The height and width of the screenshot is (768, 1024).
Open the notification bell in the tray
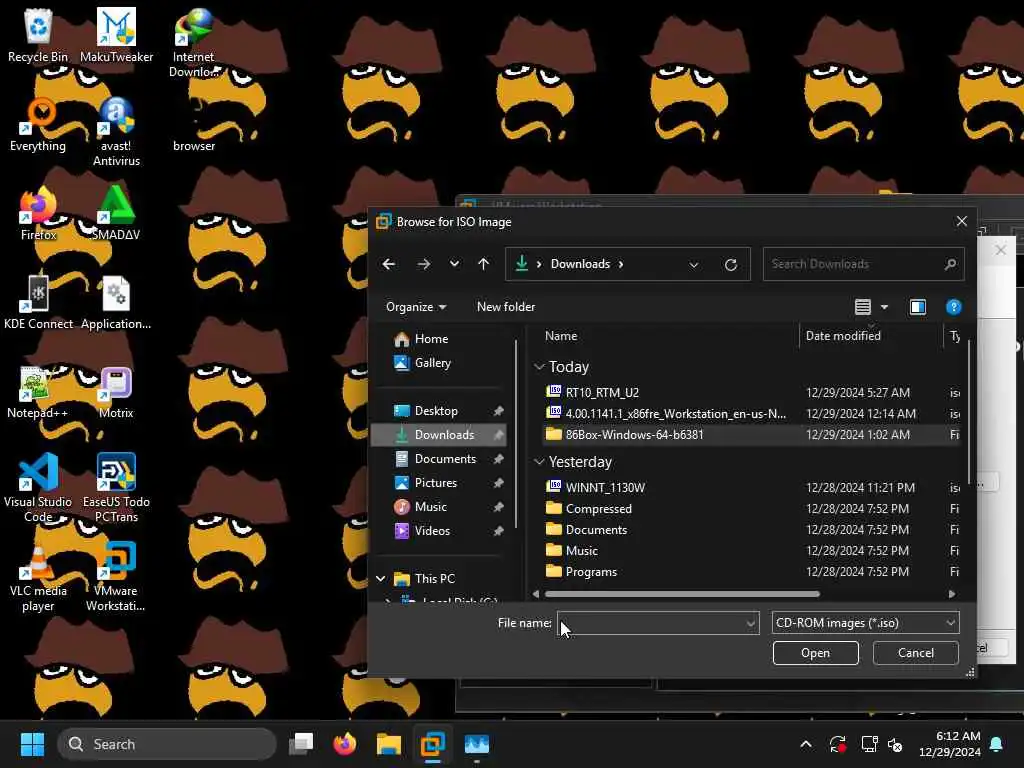[x=997, y=744]
